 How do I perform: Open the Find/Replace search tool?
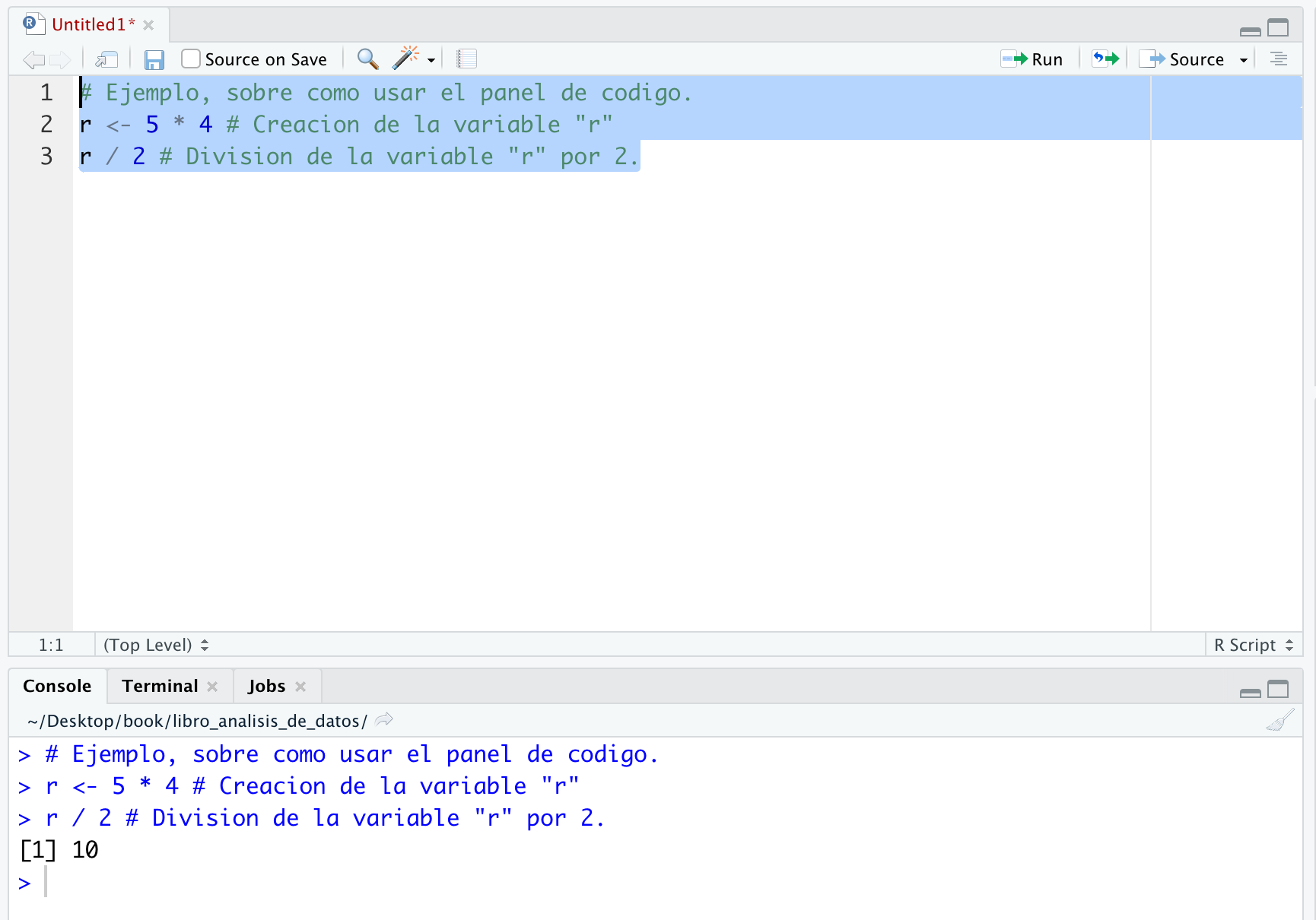click(x=367, y=59)
